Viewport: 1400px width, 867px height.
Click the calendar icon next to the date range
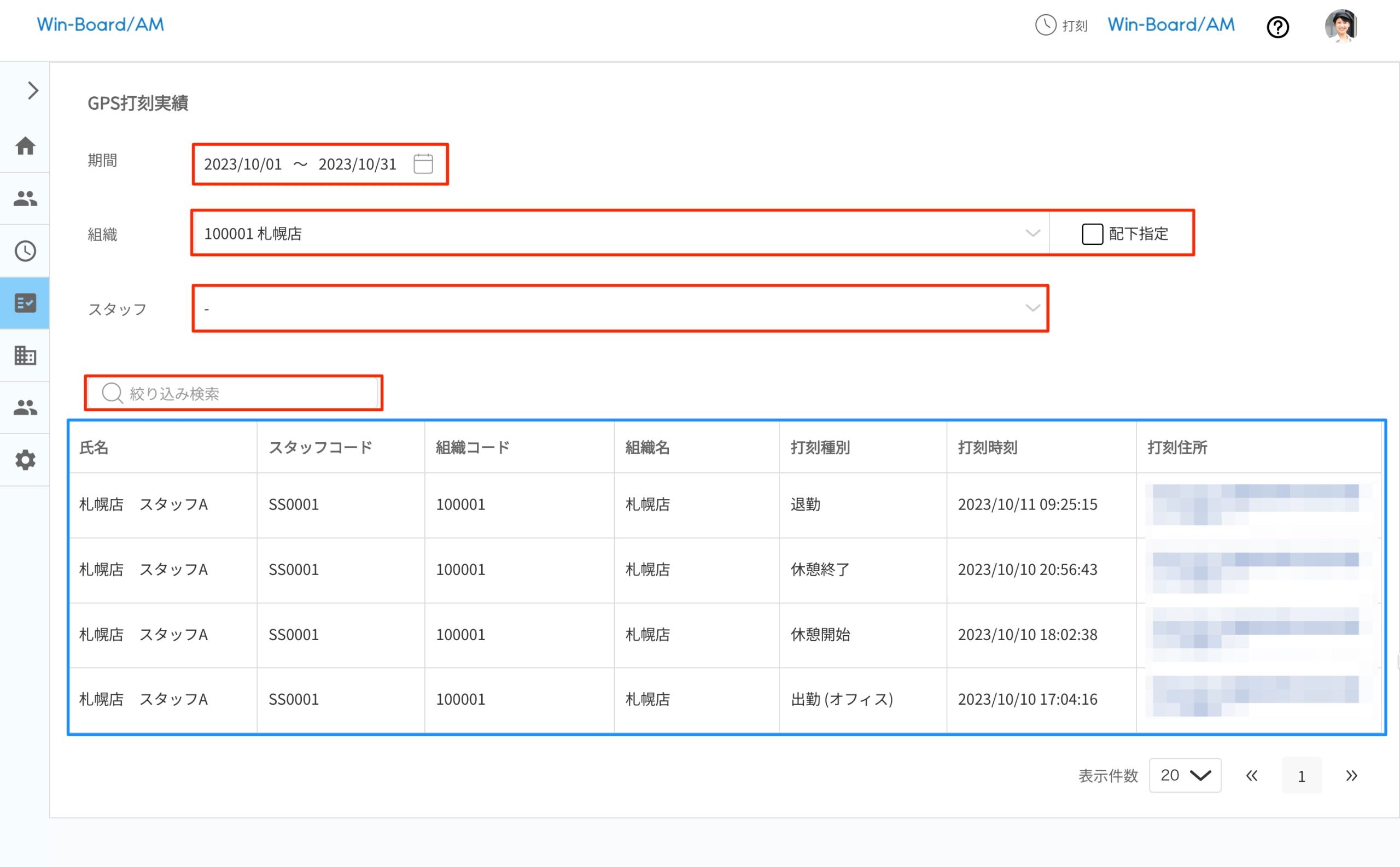tap(423, 164)
